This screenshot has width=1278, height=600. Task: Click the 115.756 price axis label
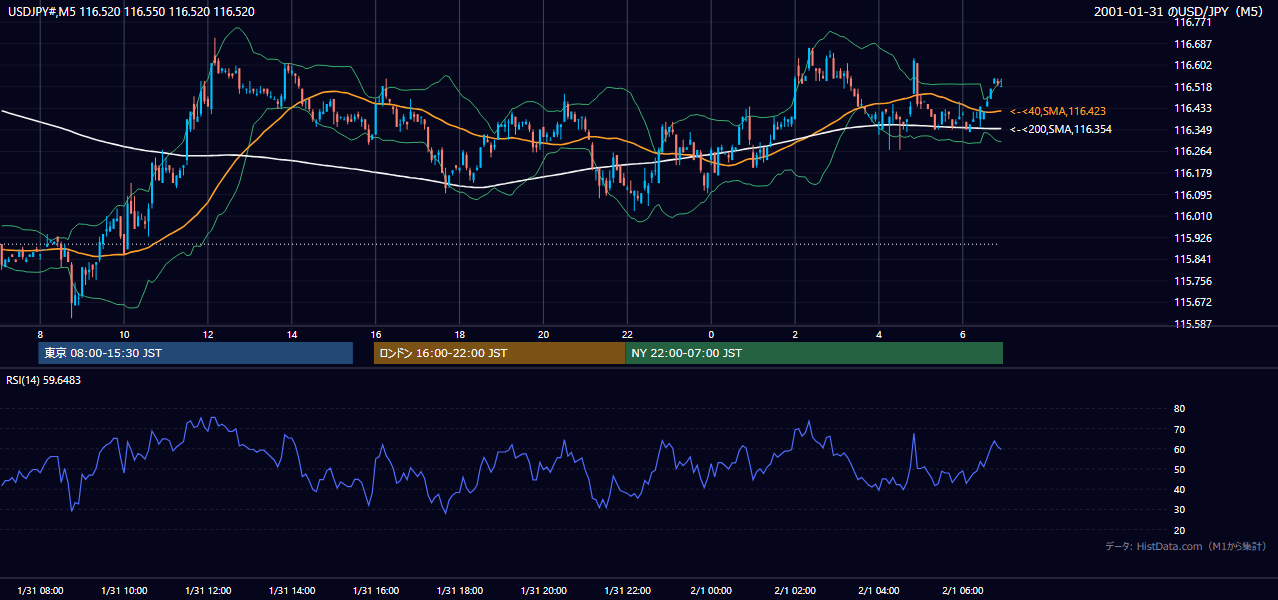point(1192,281)
